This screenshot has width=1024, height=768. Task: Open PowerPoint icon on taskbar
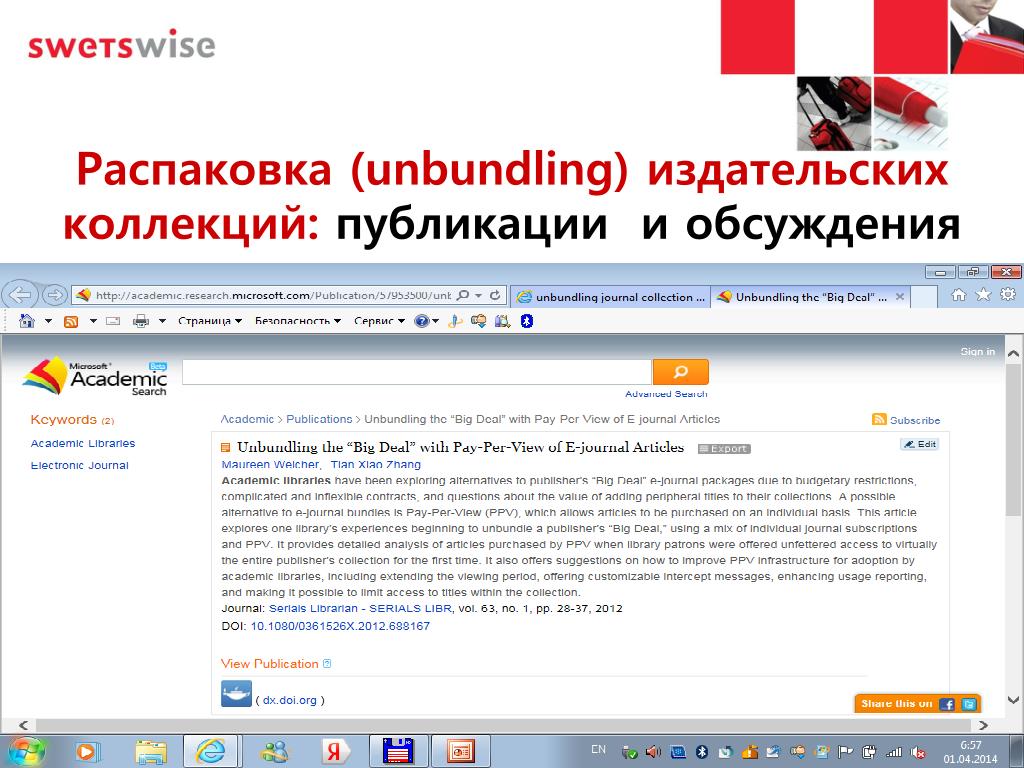(460, 751)
